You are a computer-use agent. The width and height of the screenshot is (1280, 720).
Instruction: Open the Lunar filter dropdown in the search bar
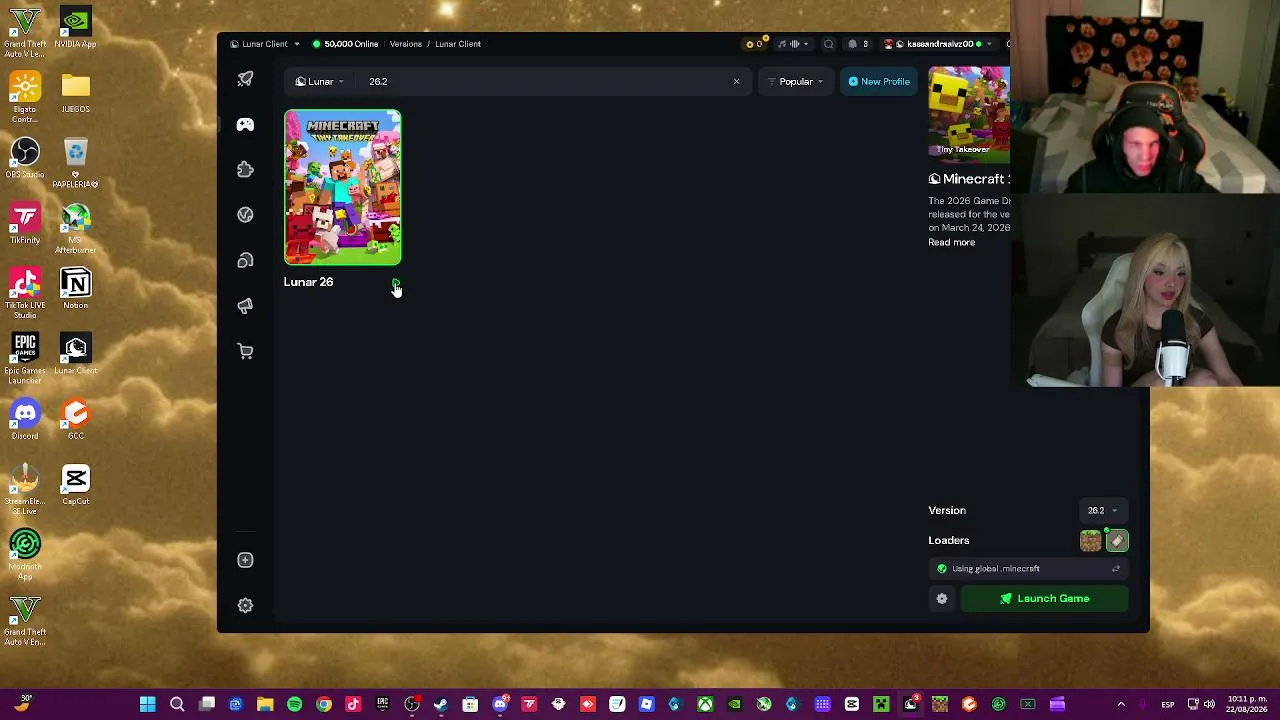coord(320,82)
